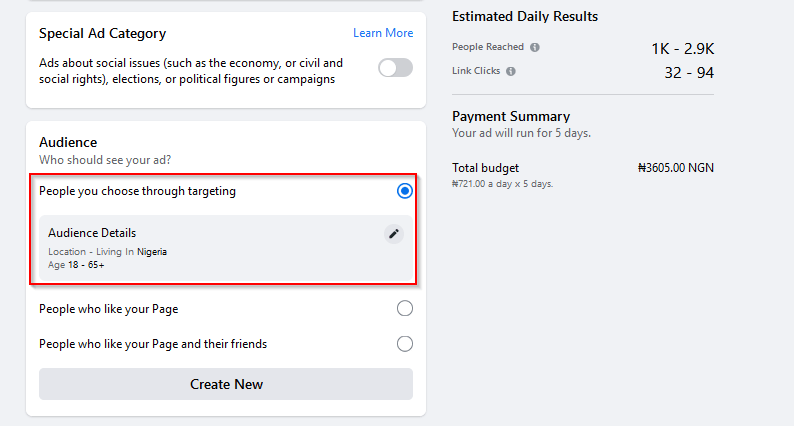This screenshot has height=426, width=794.
Task: Select the 'People you choose through targeting' radio button
Action: tap(405, 191)
